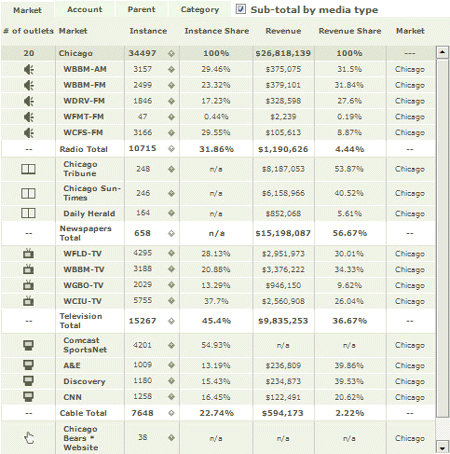This screenshot has height=454, width=450.
Task: Click the diamond icon in Radio Total row
Action: tap(171, 149)
